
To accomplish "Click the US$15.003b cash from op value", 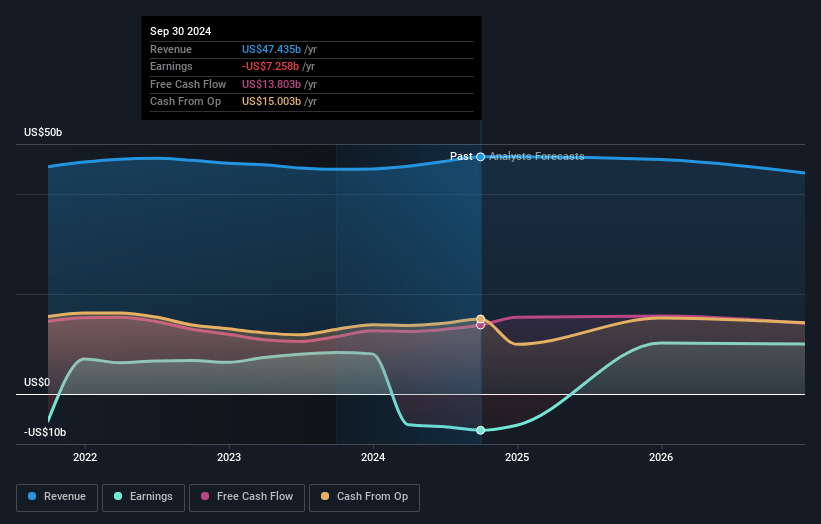I will 271,102.
